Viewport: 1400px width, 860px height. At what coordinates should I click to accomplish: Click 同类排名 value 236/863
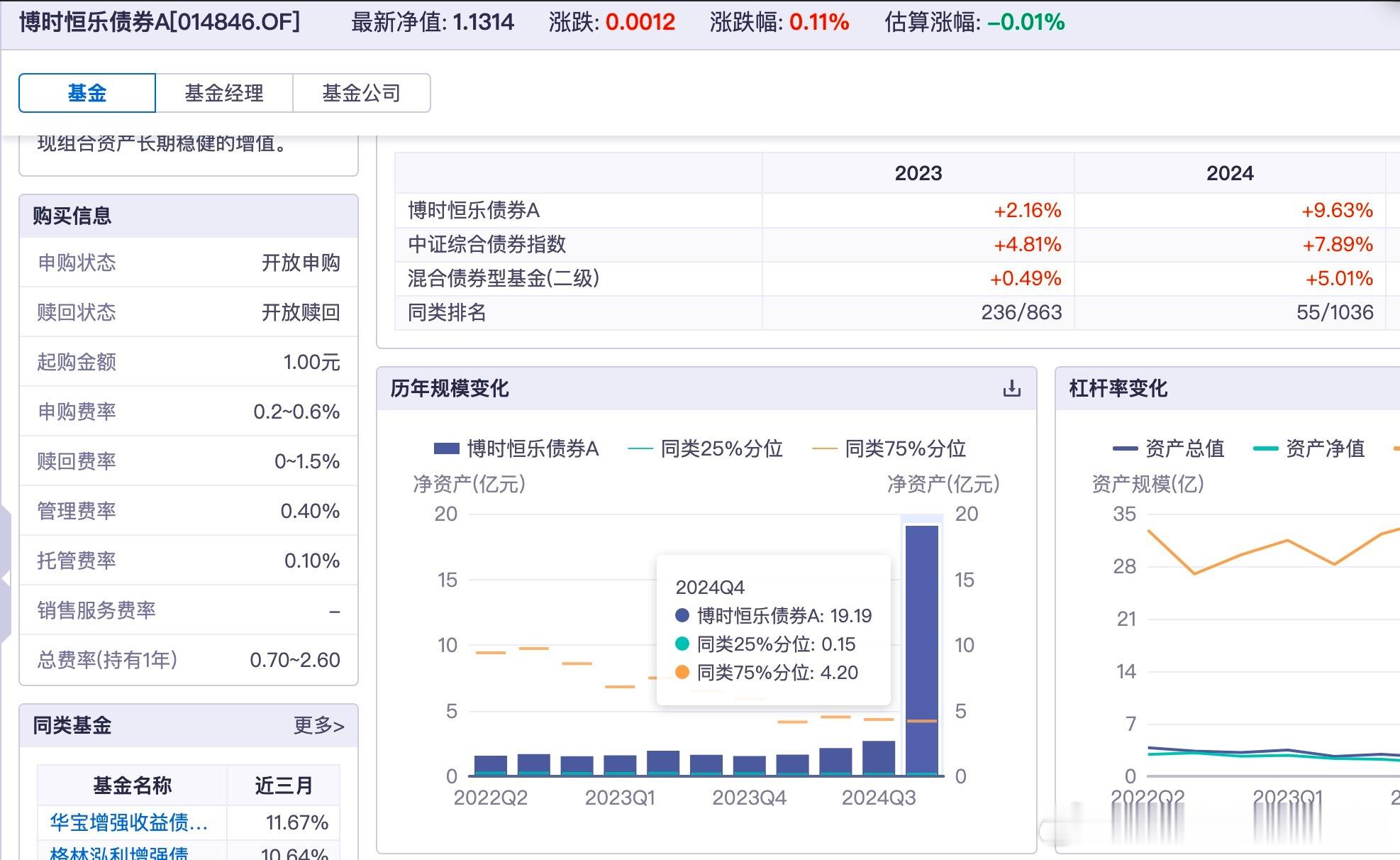(1021, 312)
